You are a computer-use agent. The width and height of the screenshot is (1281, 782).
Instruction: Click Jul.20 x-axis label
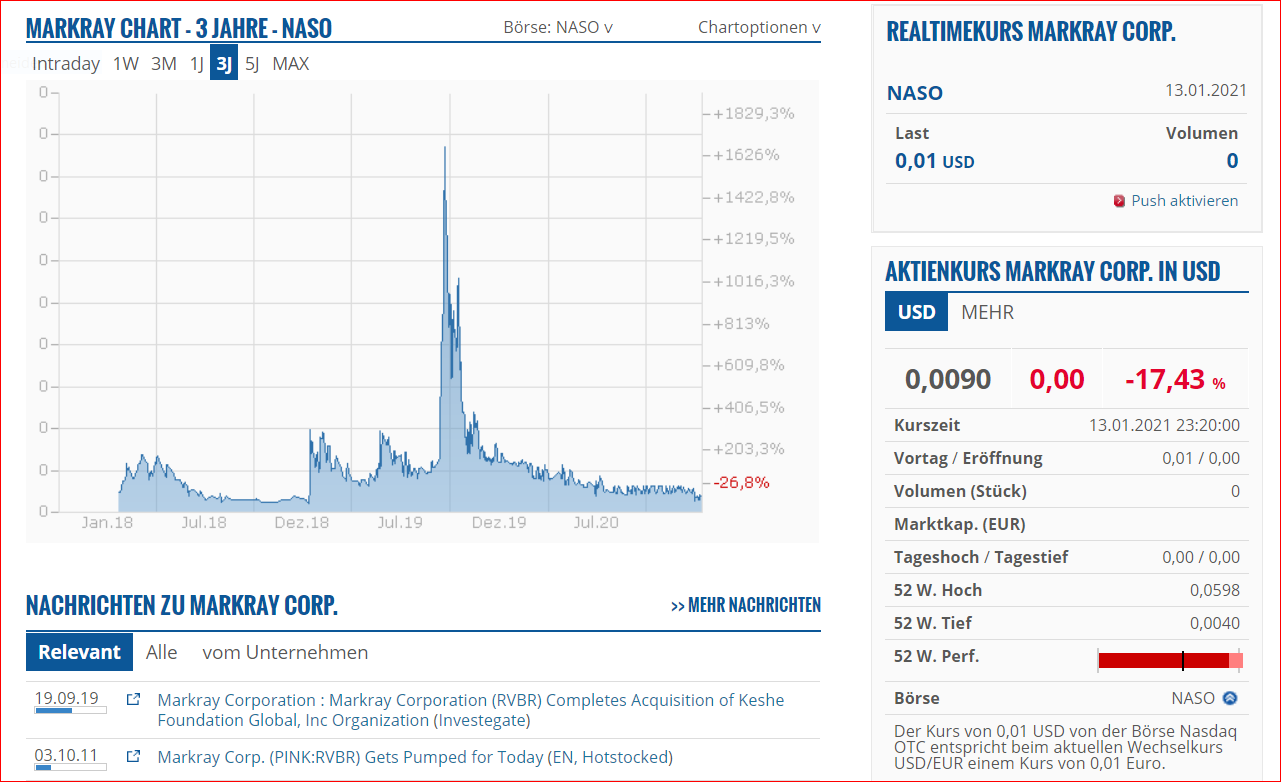(x=596, y=522)
